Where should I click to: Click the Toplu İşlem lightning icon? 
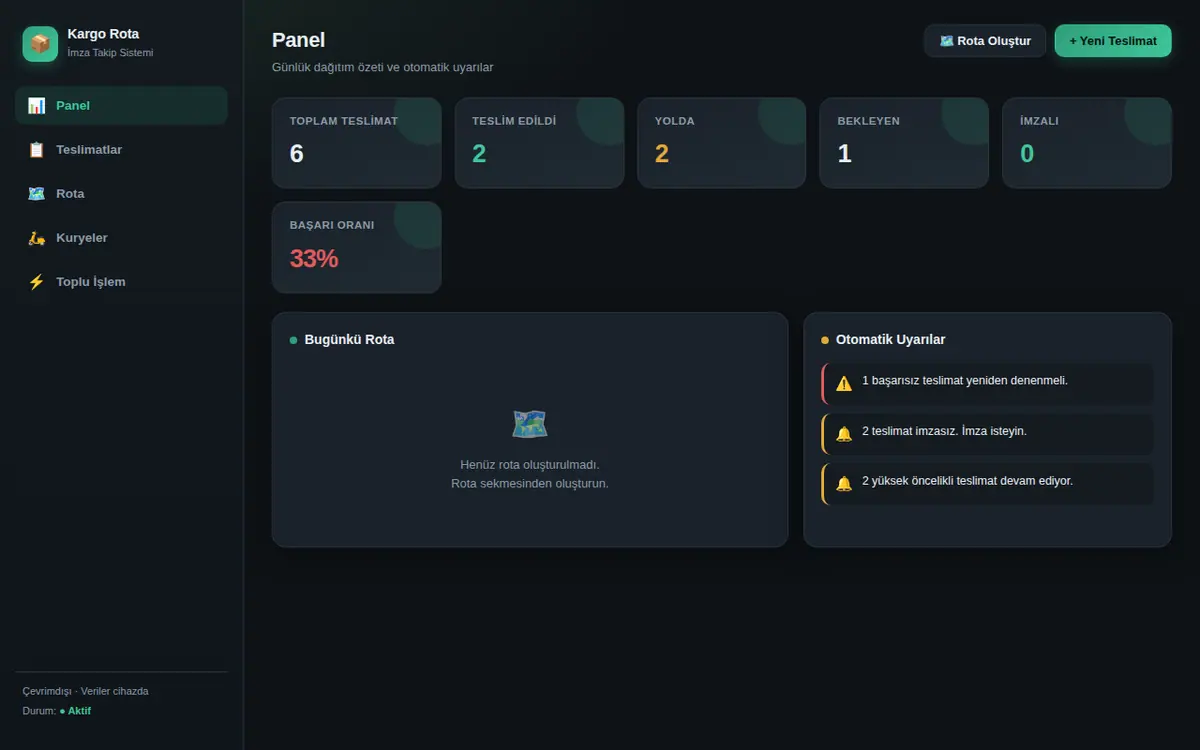tap(37, 282)
